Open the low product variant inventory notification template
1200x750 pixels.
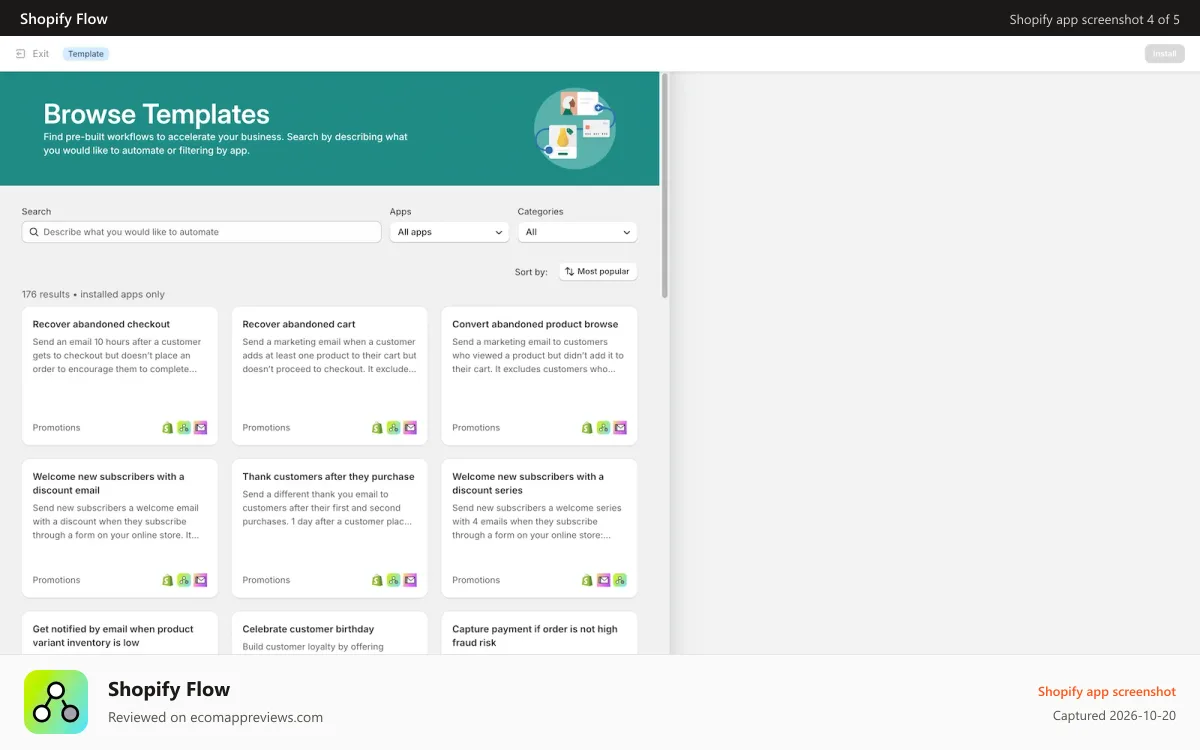(120, 634)
